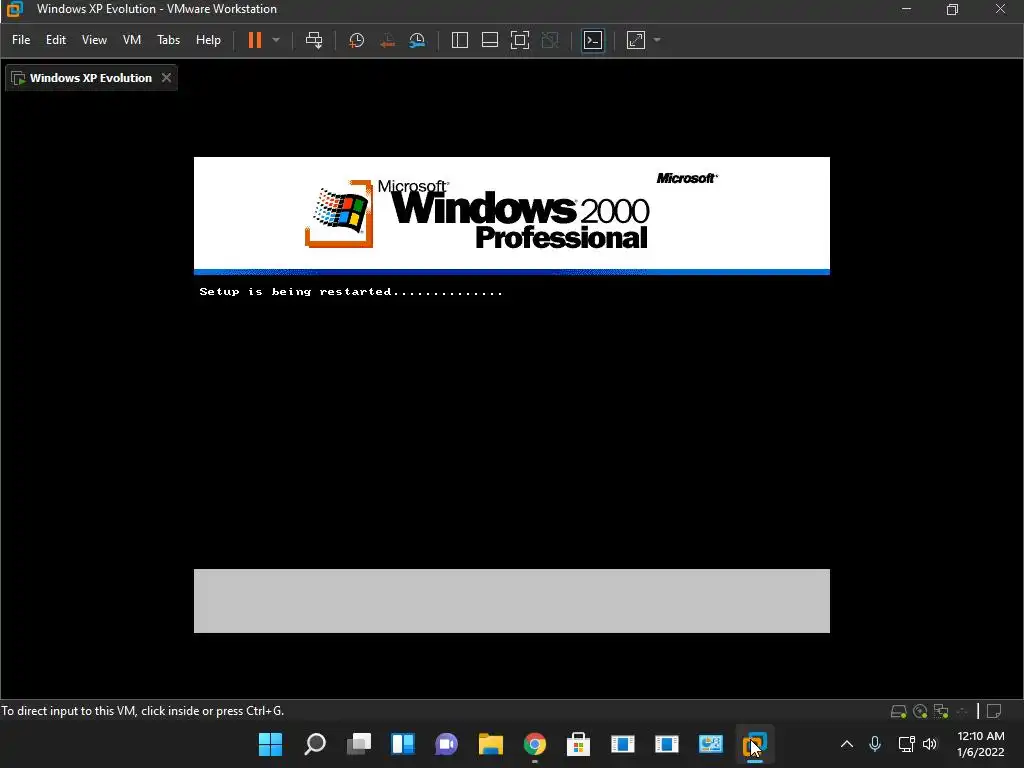Open Task View from the taskbar
This screenshot has height=768, width=1024.
[x=359, y=744]
